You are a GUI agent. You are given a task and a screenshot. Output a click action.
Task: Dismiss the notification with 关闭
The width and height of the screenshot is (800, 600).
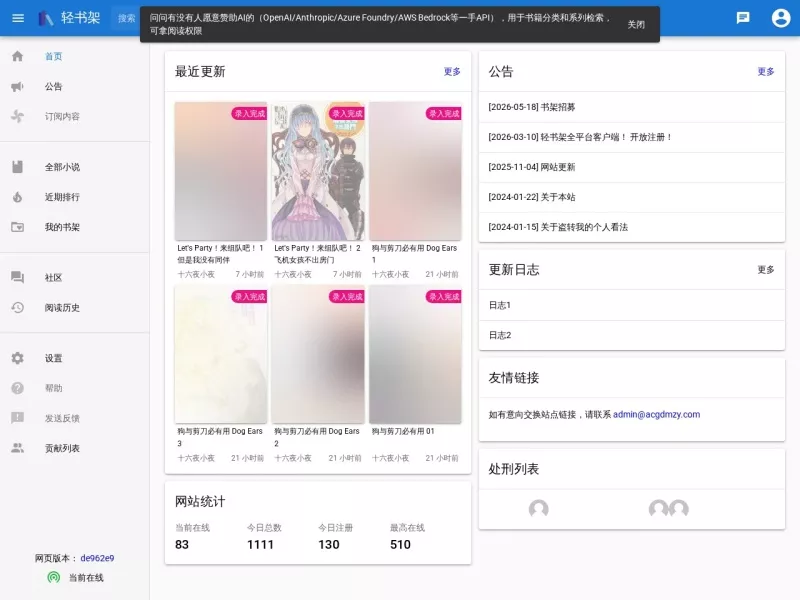click(636, 24)
